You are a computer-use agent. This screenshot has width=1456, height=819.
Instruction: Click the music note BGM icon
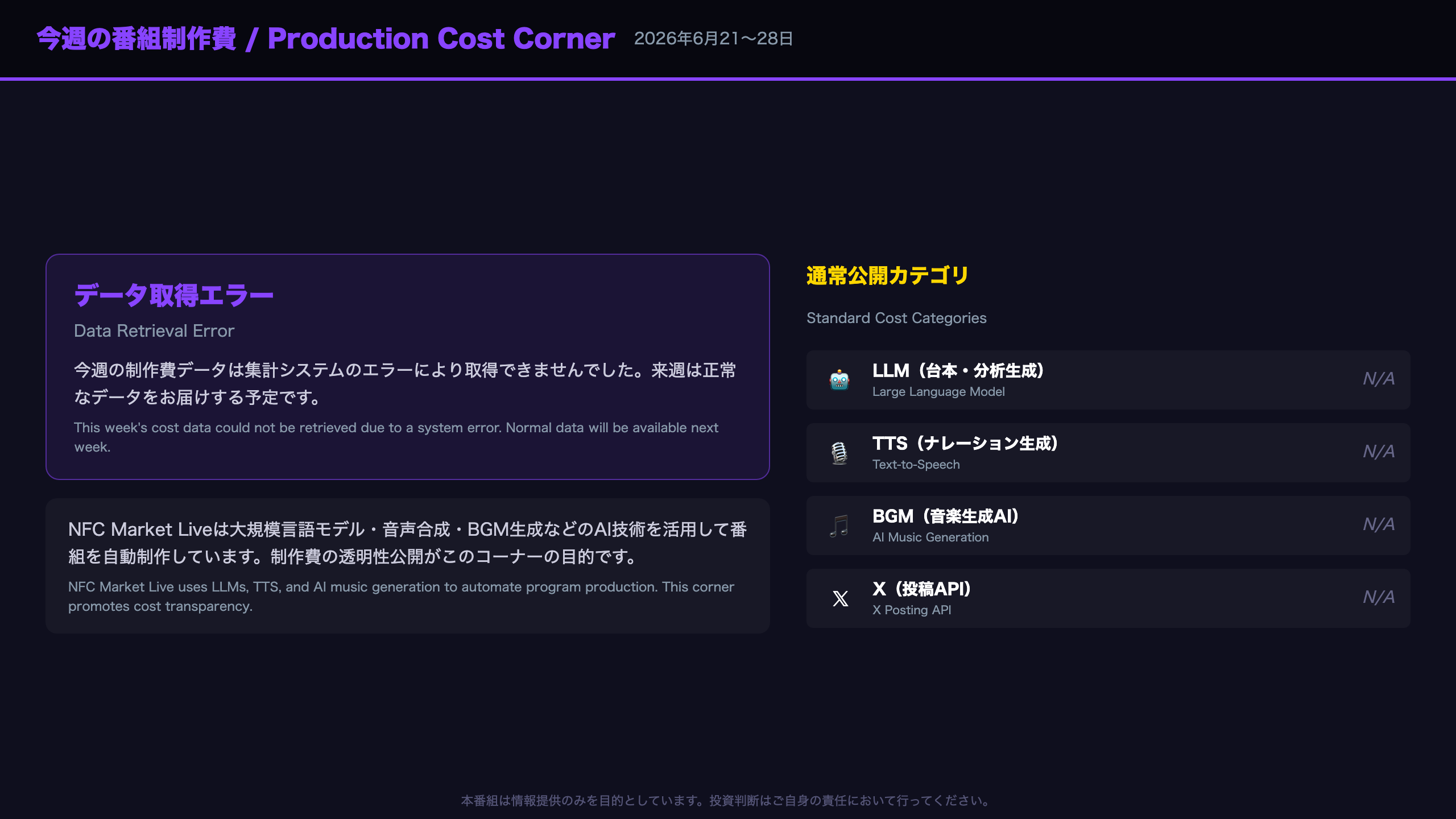pos(839,526)
